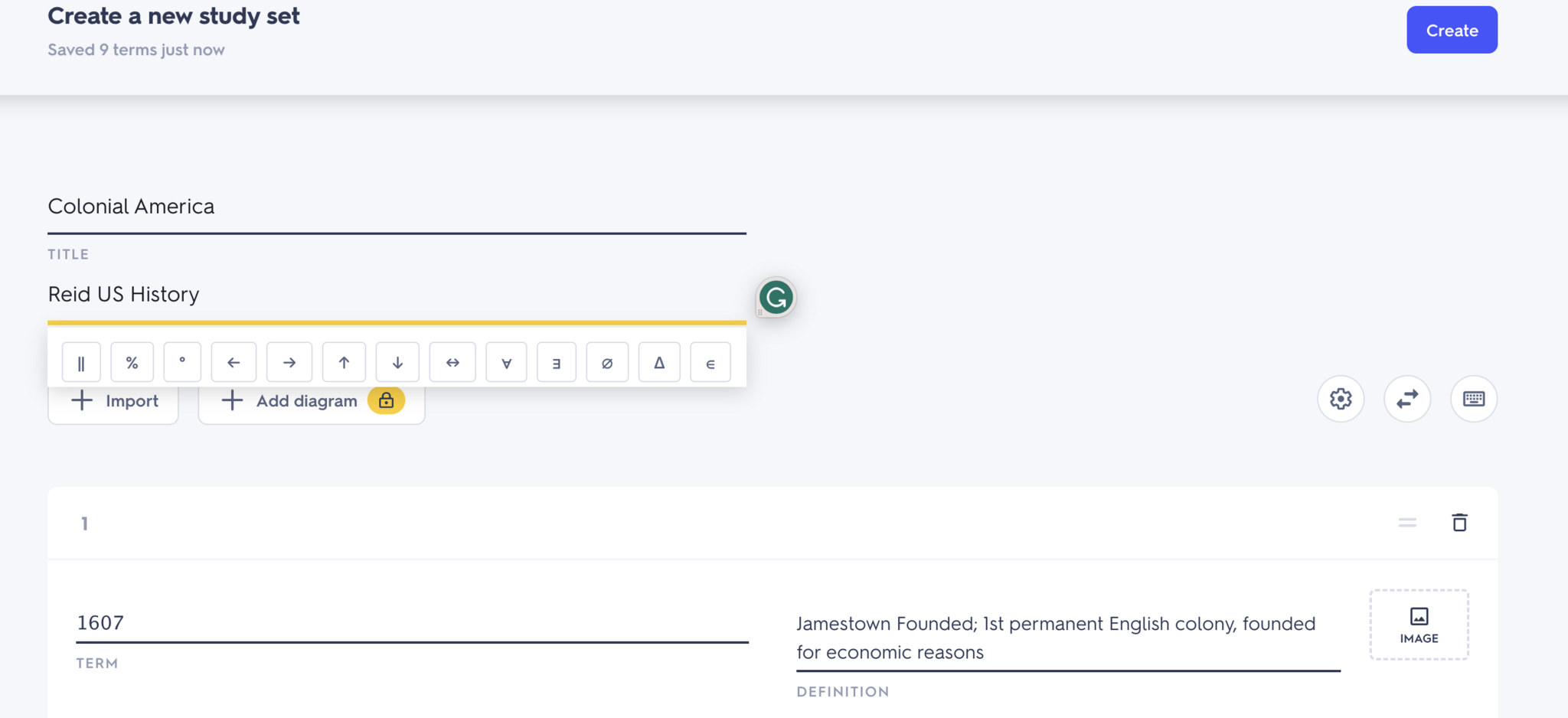Insert the left arrow symbol

tap(234, 362)
